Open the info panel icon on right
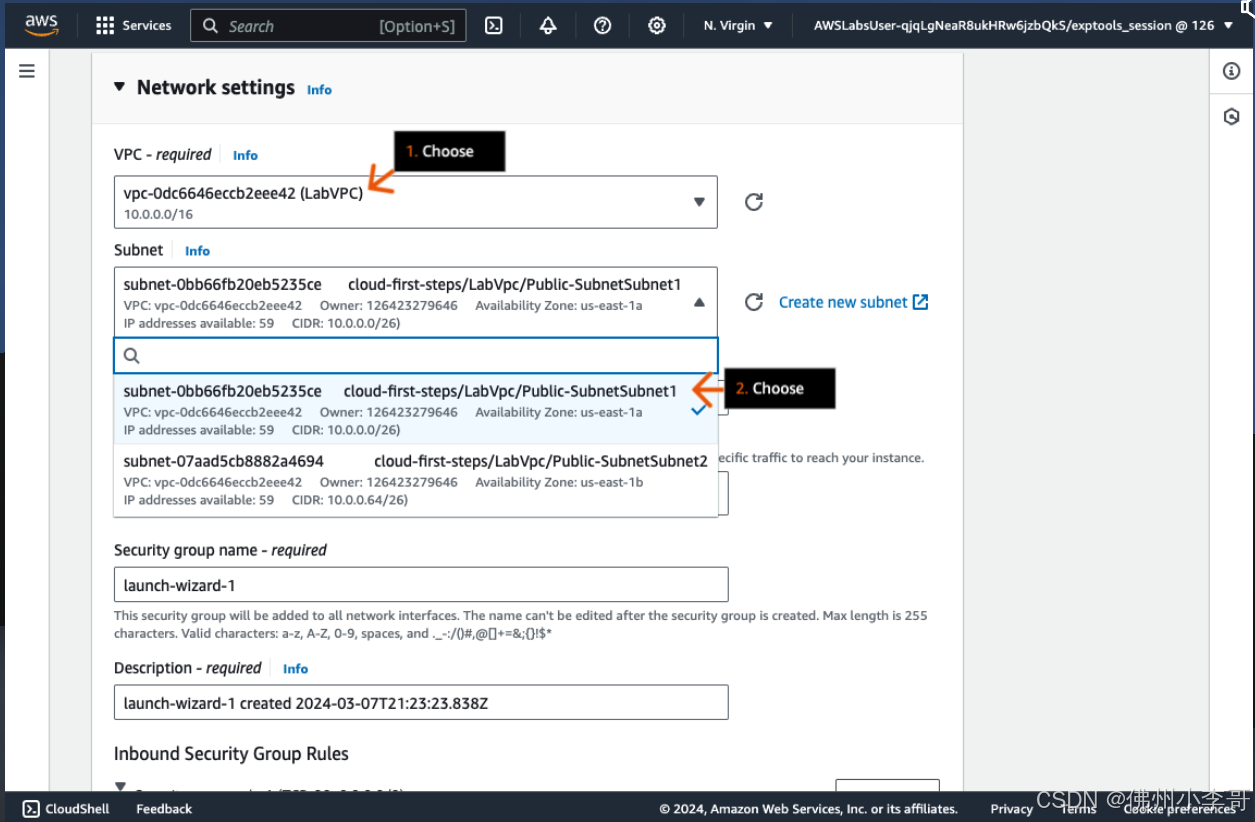The height and width of the screenshot is (822, 1255). 1231,71
